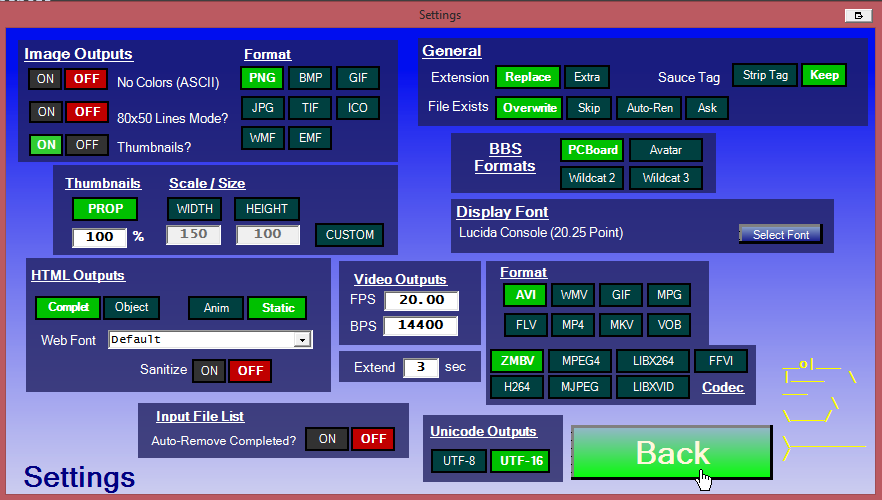The image size is (882, 500).
Task: Set Unicode output to UTF-8
Action: 459,461
